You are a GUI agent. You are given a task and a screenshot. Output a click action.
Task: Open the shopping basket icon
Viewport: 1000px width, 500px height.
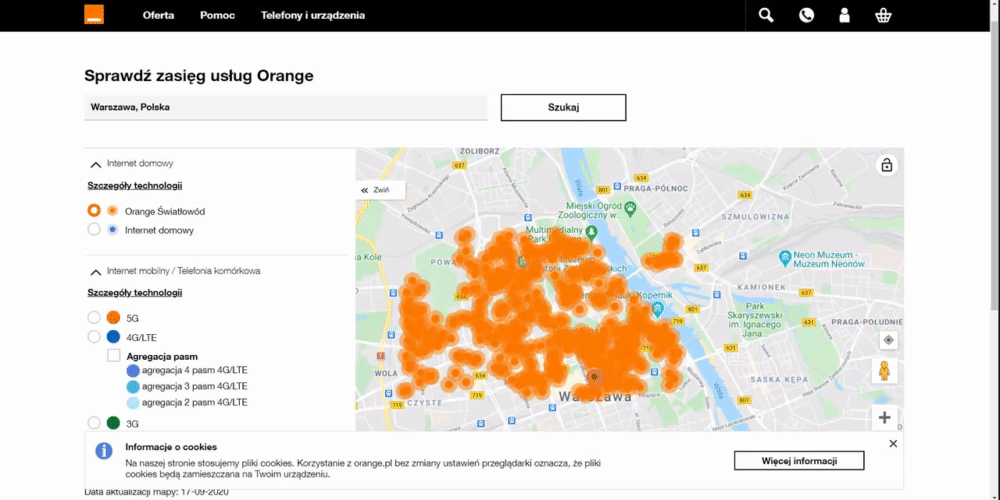tap(883, 15)
